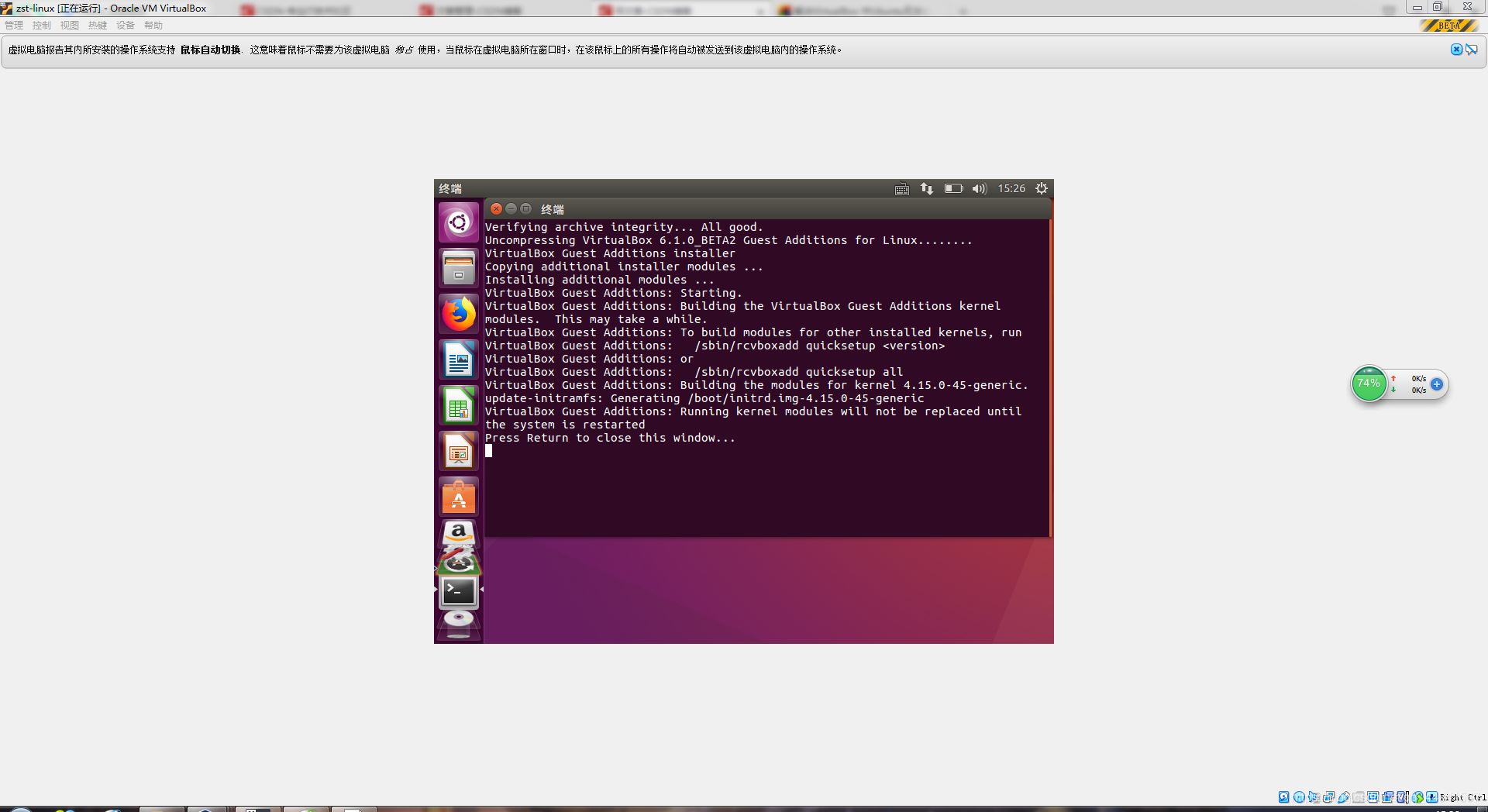The height and width of the screenshot is (812, 1488).
Task: Click the 'Verifying archive integrity... All good.' line
Action: pyautogui.click(x=624, y=227)
